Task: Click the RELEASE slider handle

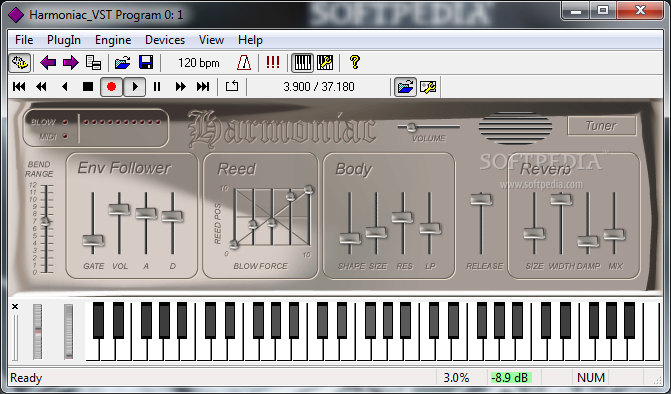Action: [x=481, y=199]
